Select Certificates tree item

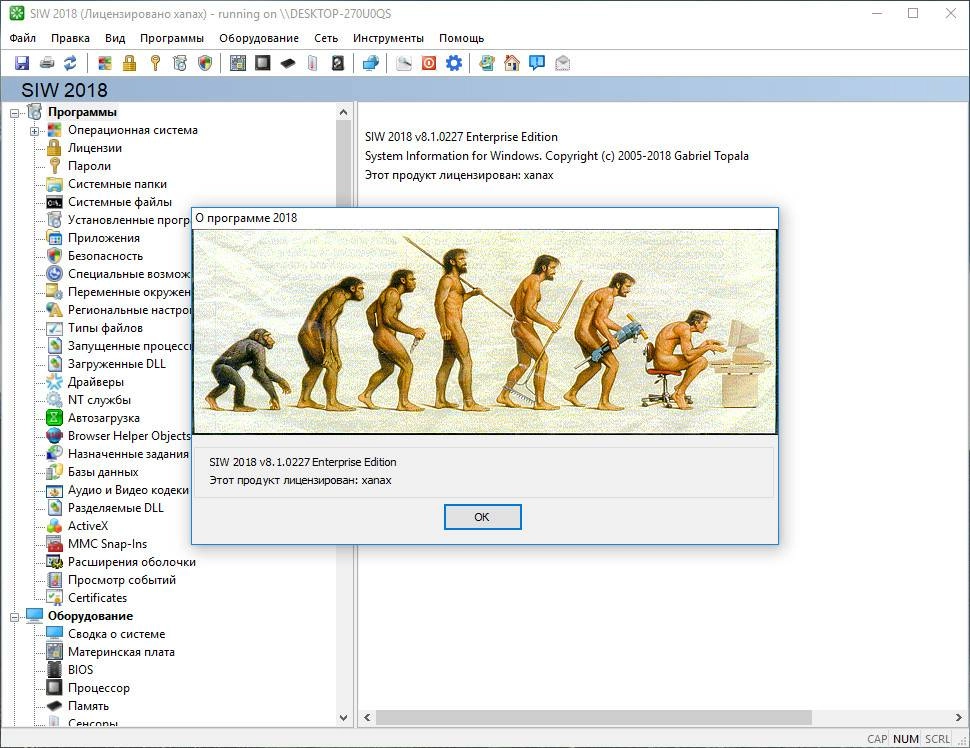pos(98,598)
